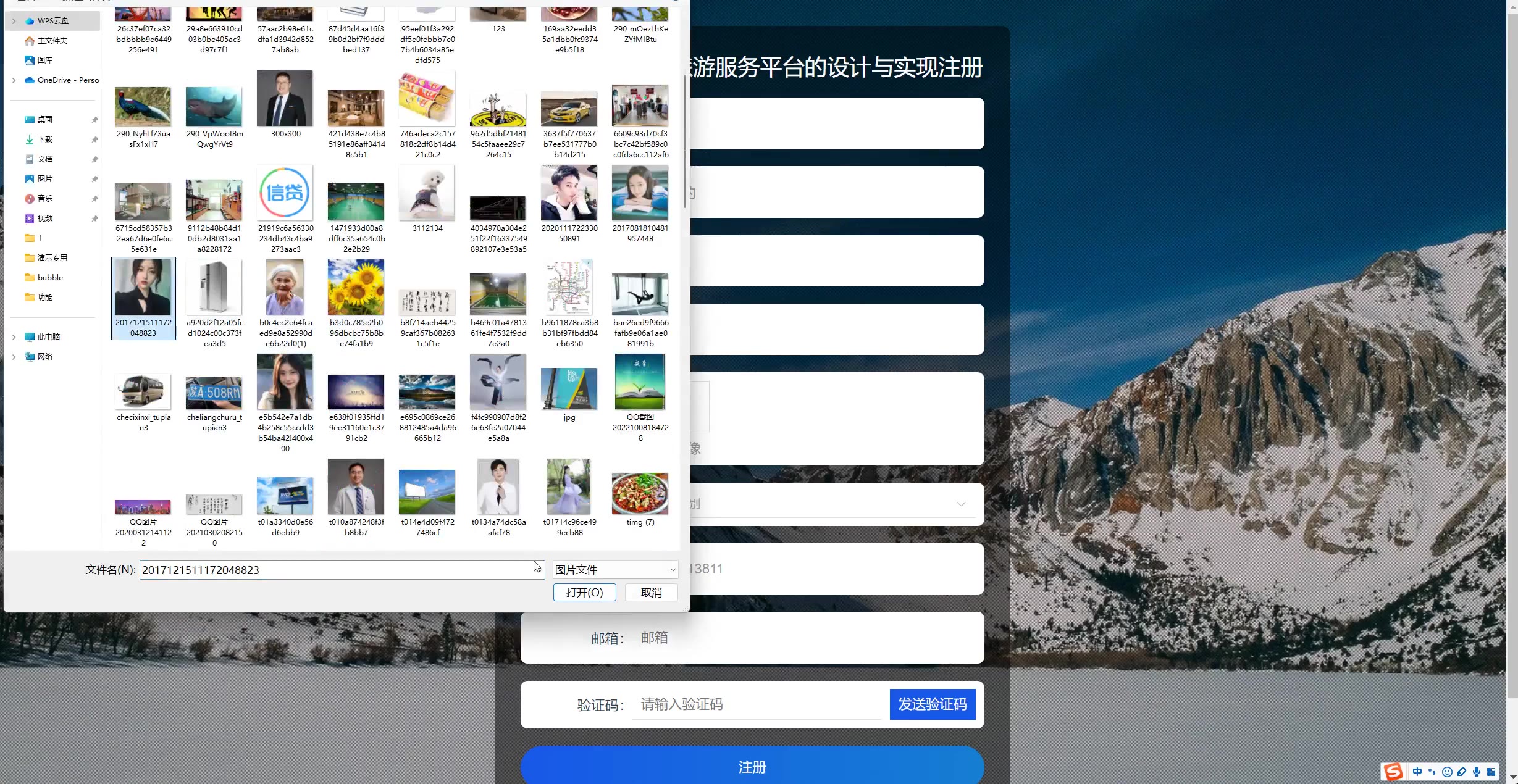
Task: Open the 图片文件 file type dropdown
Action: 615,570
